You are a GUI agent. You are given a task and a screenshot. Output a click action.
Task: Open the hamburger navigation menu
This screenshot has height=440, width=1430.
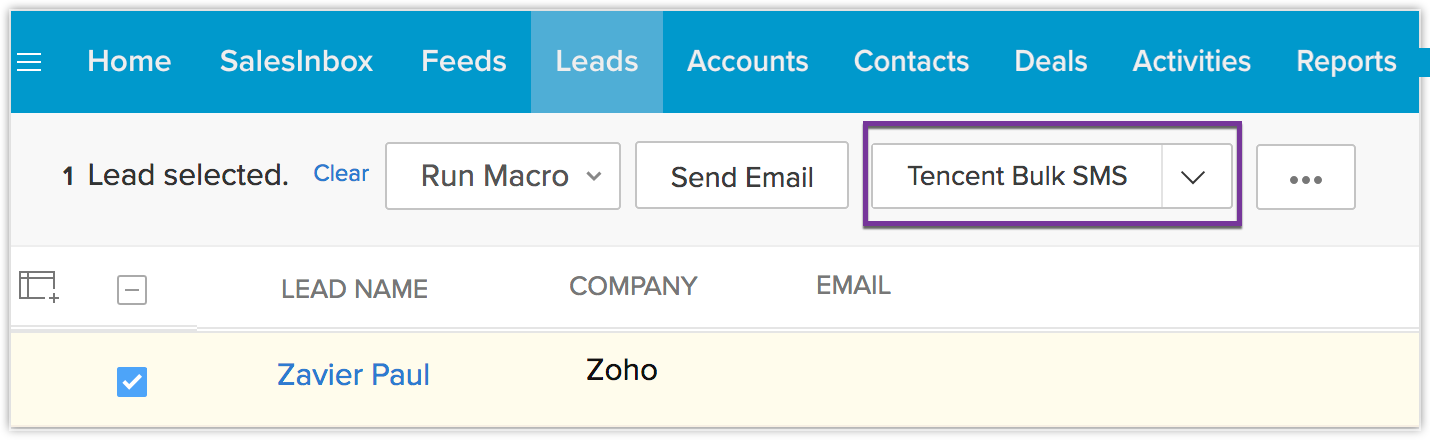(x=30, y=63)
